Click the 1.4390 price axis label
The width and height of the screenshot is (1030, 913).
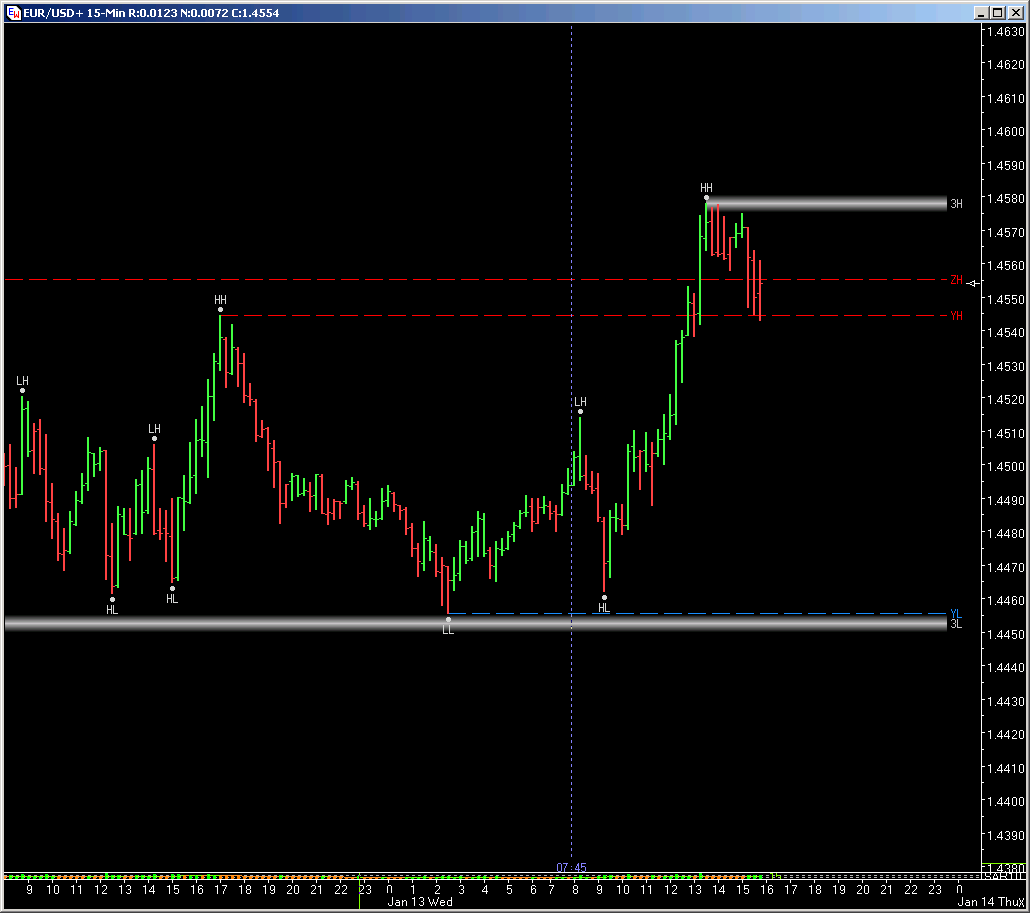pyautogui.click(x=1006, y=835)
